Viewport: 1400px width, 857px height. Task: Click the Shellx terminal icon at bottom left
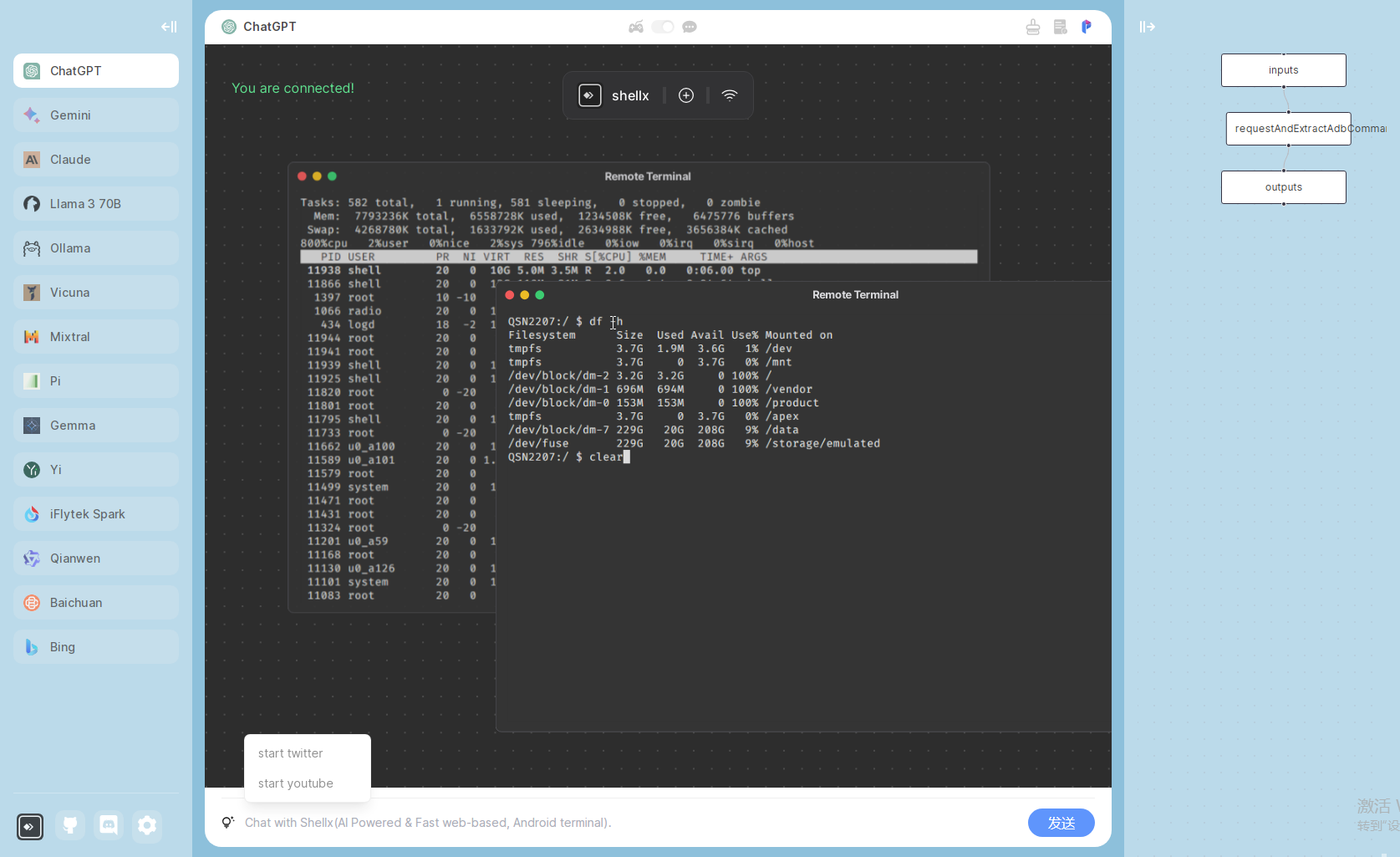point(30,826)
